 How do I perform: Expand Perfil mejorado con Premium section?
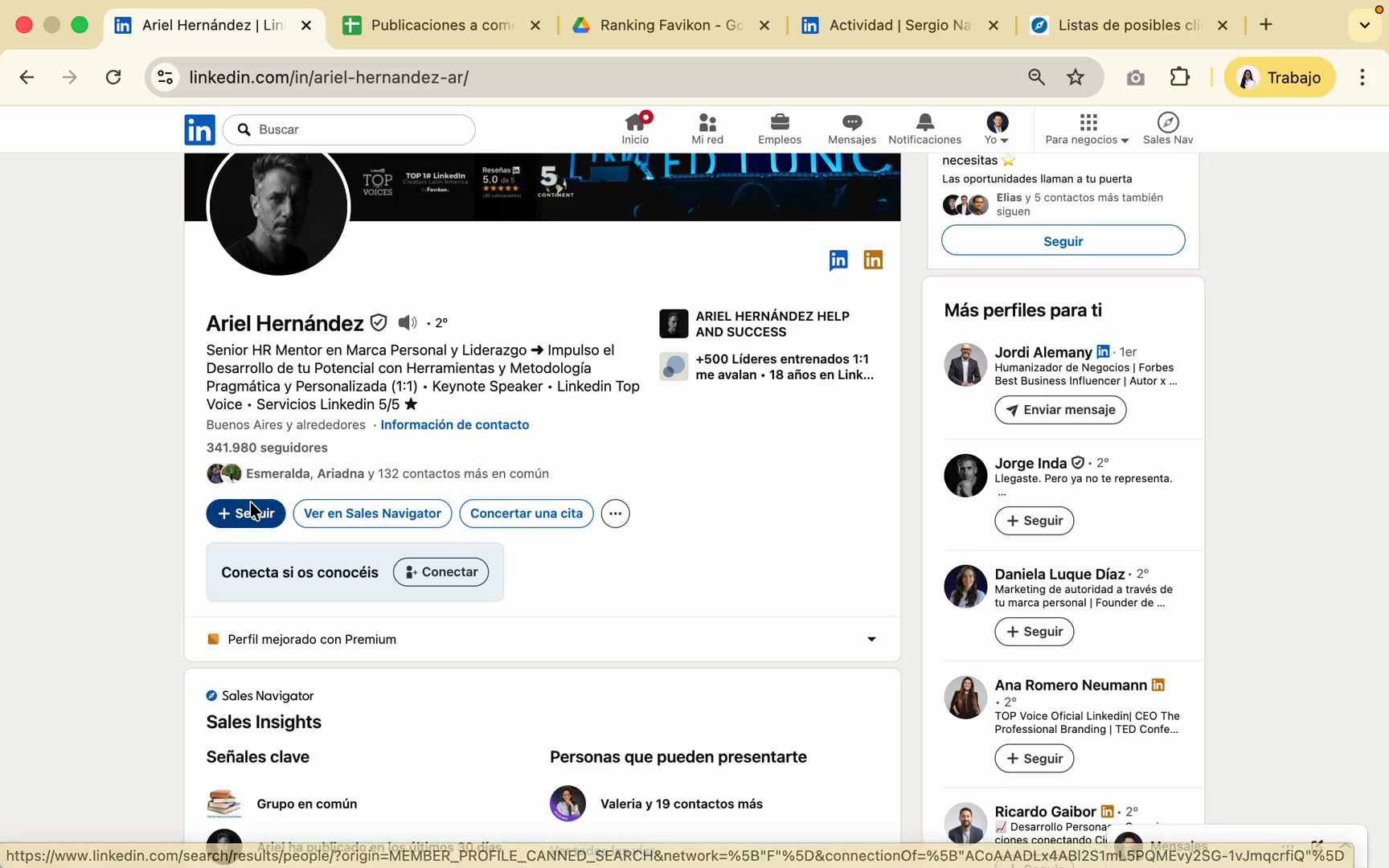(871, 640)
